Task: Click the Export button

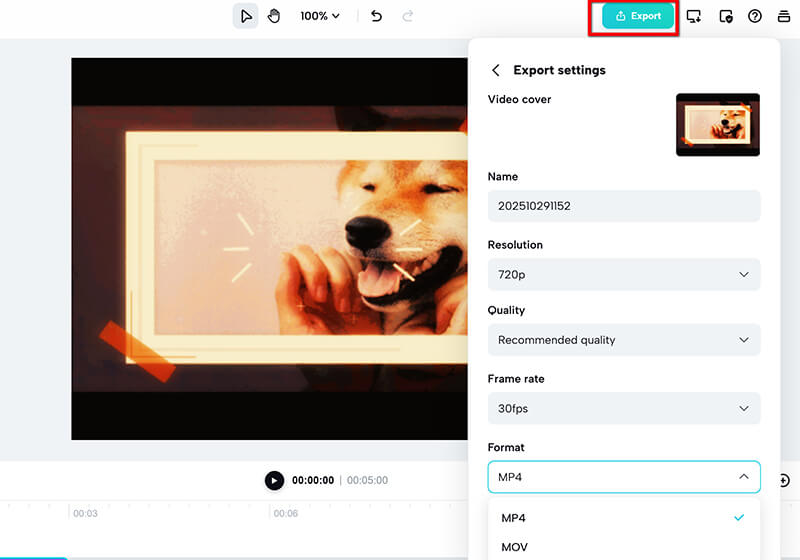Action: (639, 17)
